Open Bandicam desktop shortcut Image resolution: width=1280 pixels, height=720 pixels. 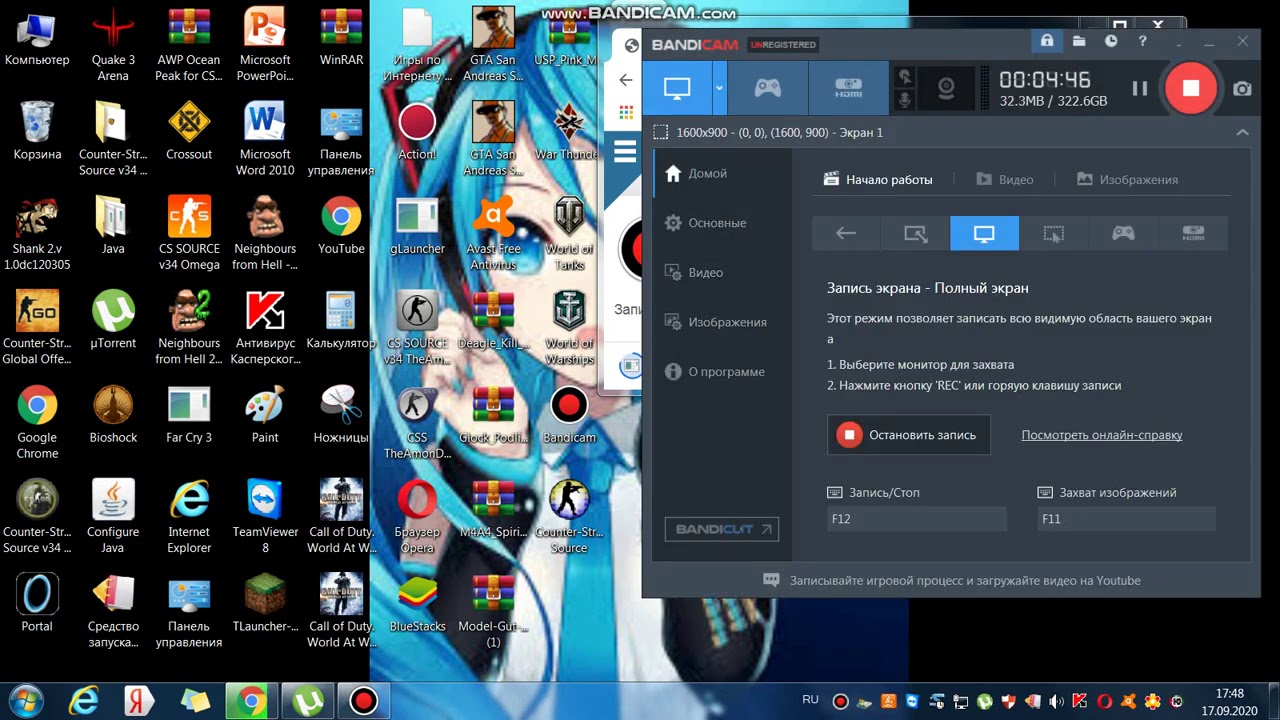[x=569, y=413]
